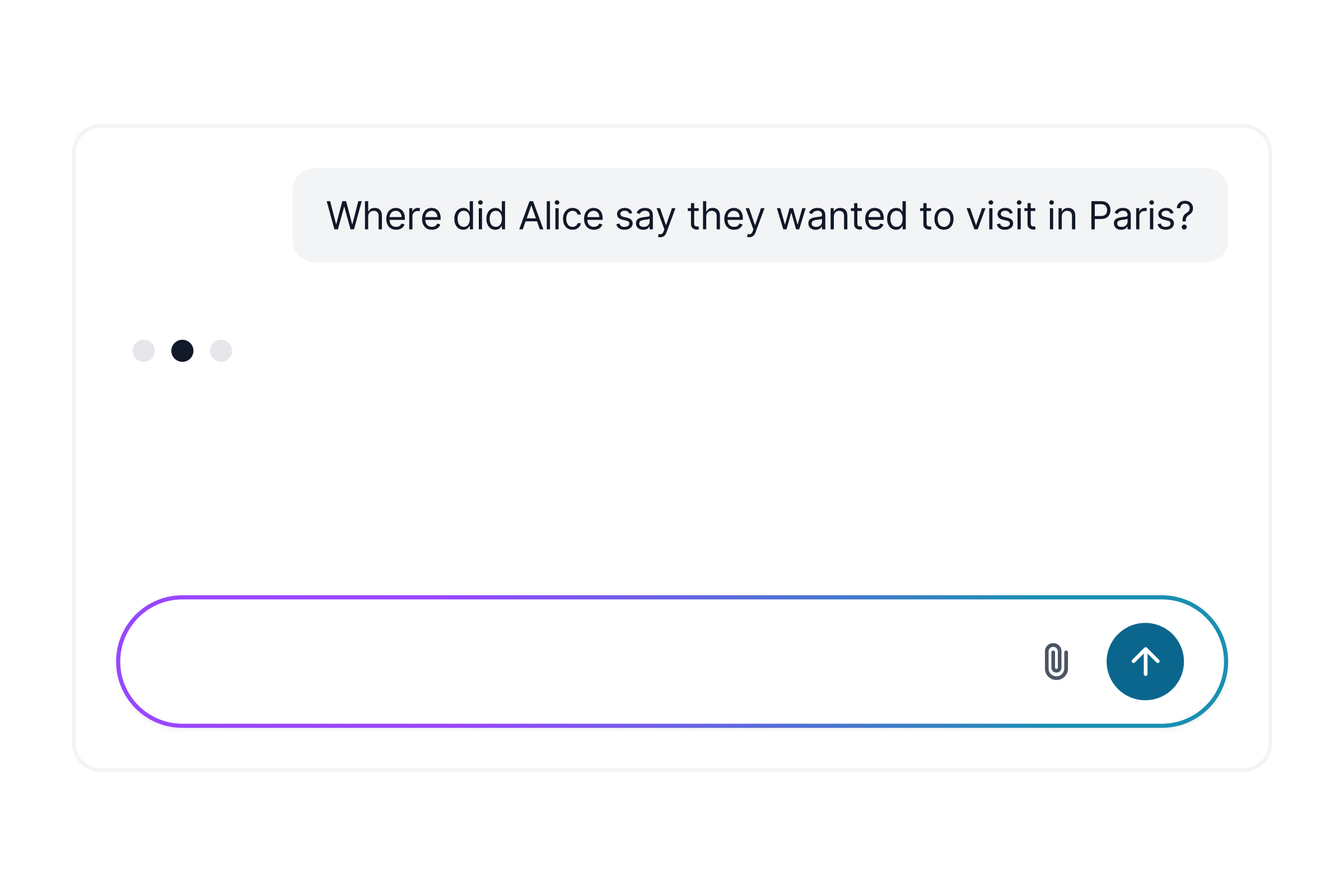
Task: Click the third gray loading dot
Action: (x=222, y=351)
